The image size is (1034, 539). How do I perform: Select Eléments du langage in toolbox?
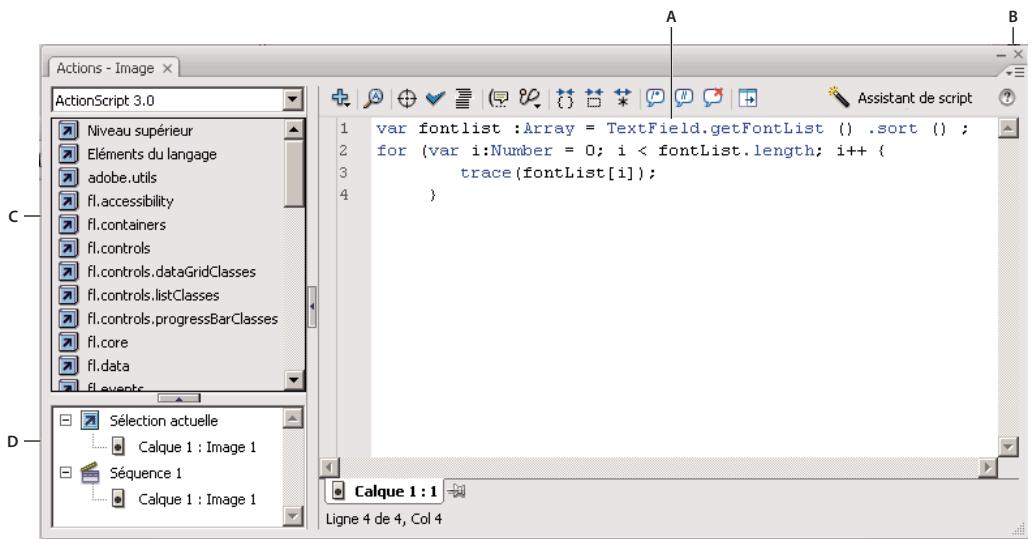152,154
